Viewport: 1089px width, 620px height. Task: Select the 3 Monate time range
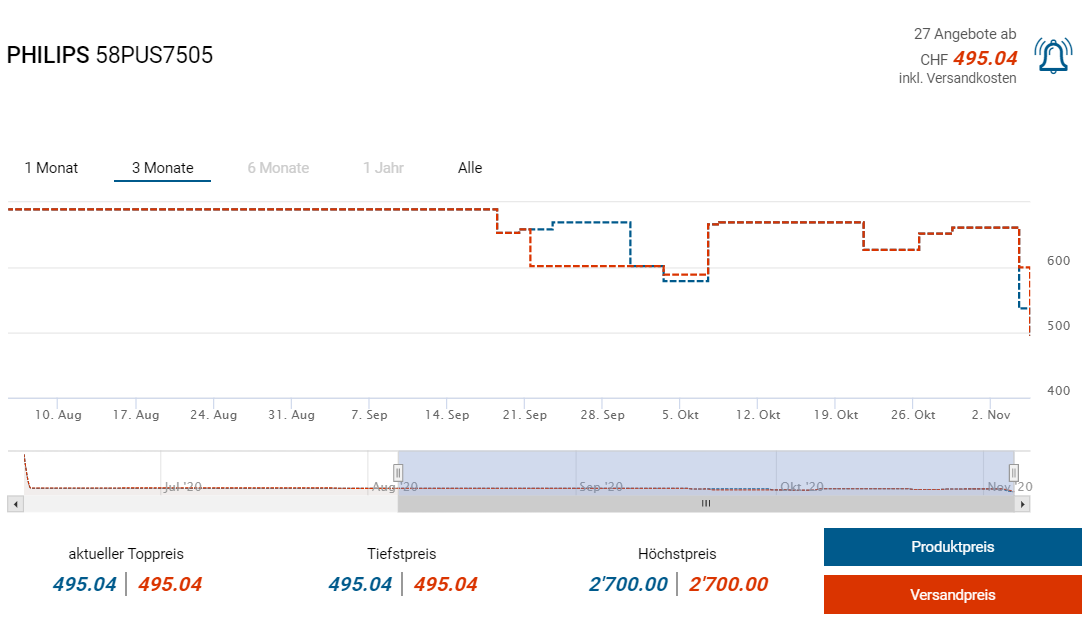click(x=163, y=168)
